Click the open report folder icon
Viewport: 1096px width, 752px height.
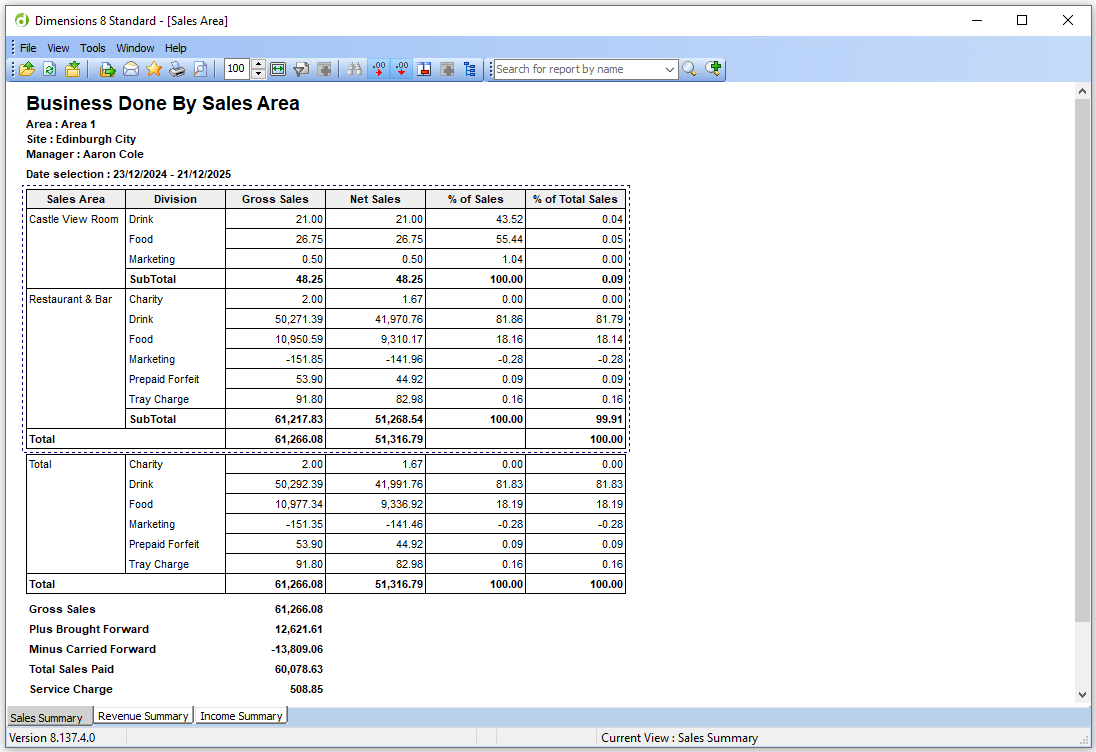[27, 69]
